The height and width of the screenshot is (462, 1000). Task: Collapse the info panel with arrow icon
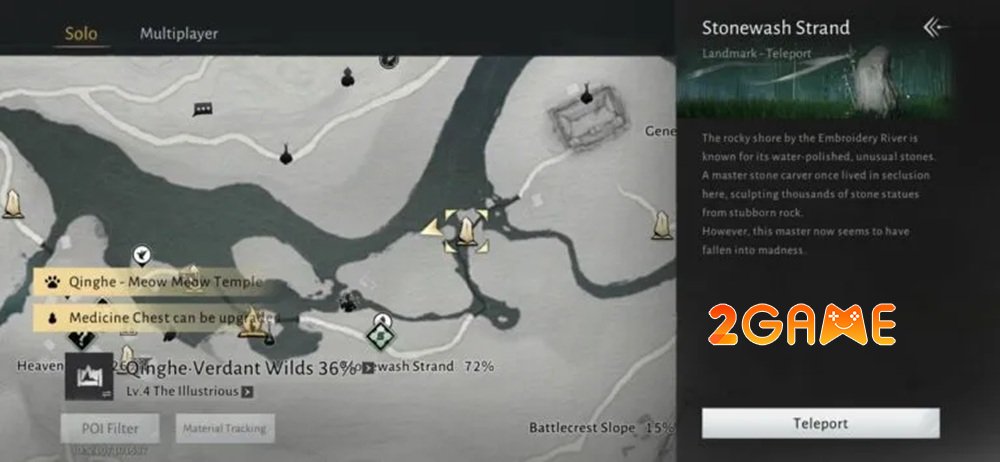tap(936, 27)
